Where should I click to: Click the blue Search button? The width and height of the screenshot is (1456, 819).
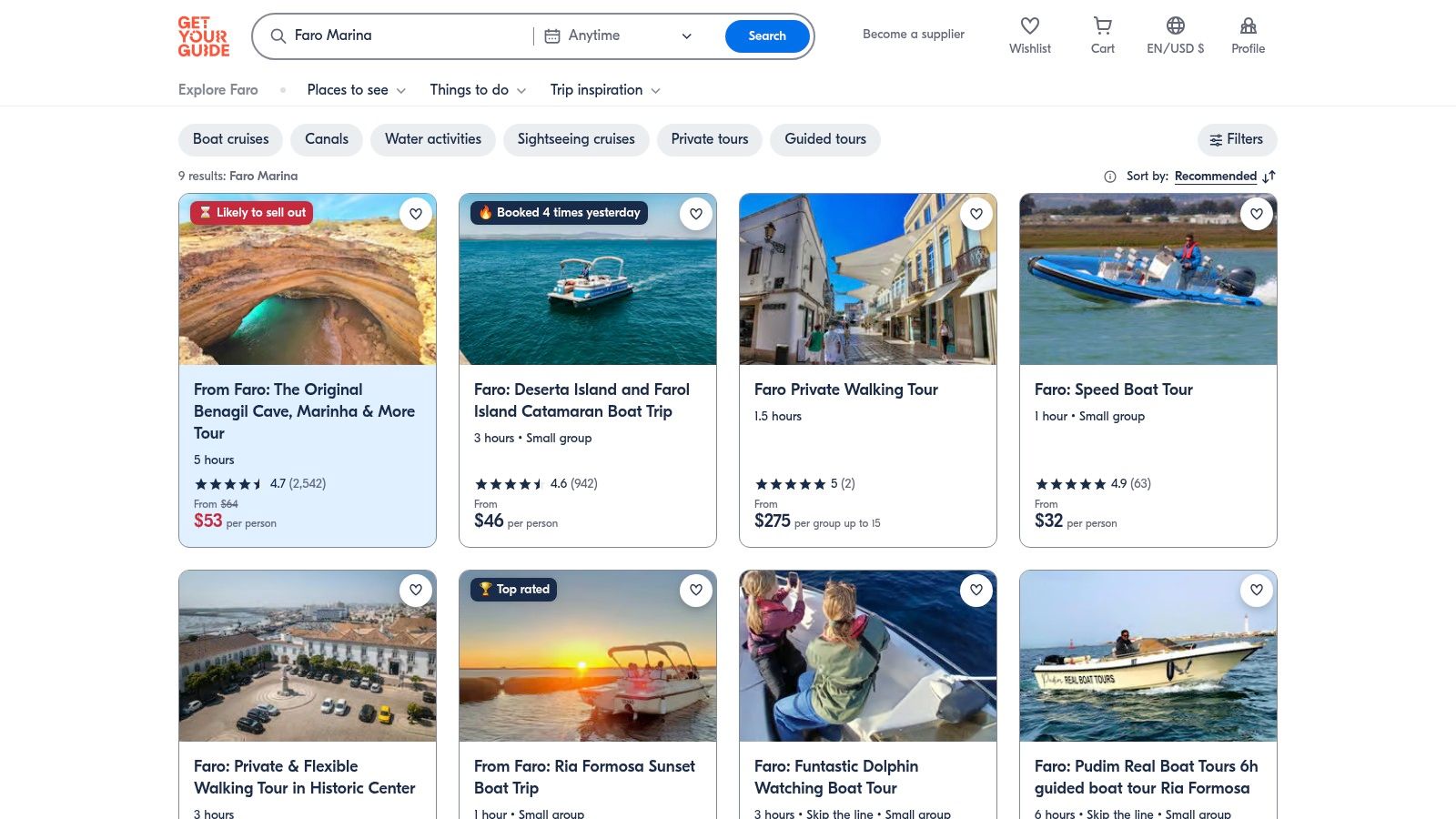tap(767, 36)
